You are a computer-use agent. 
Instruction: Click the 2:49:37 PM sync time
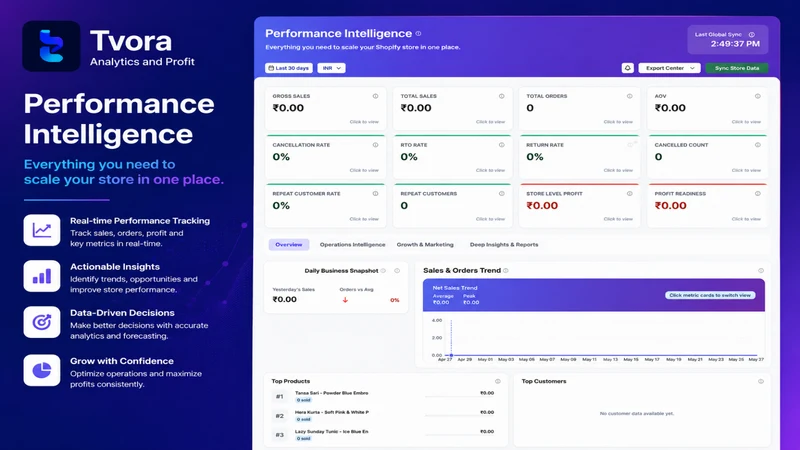pyautogui.click(x=735, y=44)
